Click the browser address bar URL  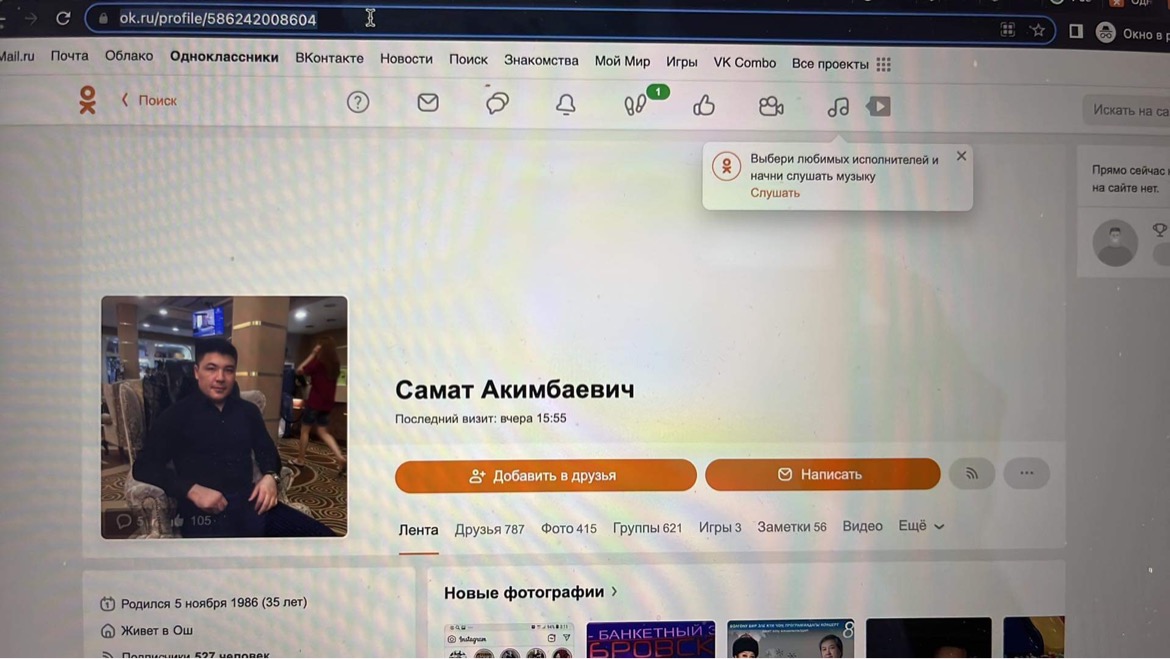pos(218,19)
